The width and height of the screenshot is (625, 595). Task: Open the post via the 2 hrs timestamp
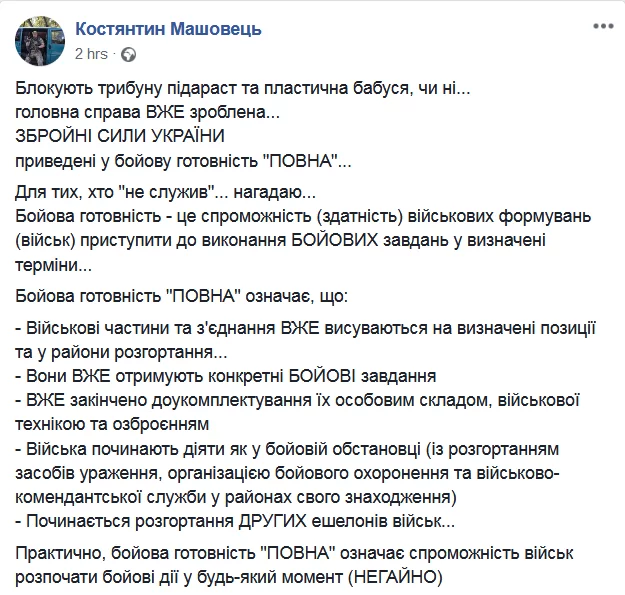91,54
